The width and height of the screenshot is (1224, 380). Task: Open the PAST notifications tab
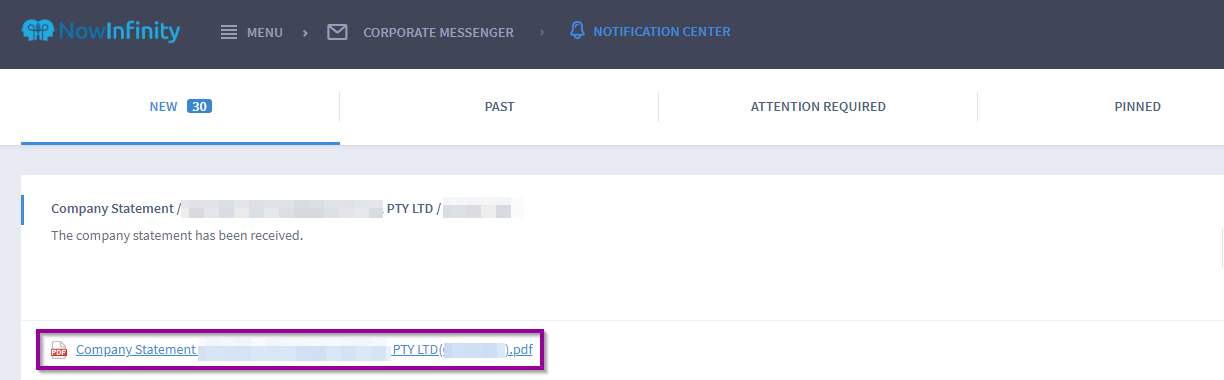tap(499, 107)
